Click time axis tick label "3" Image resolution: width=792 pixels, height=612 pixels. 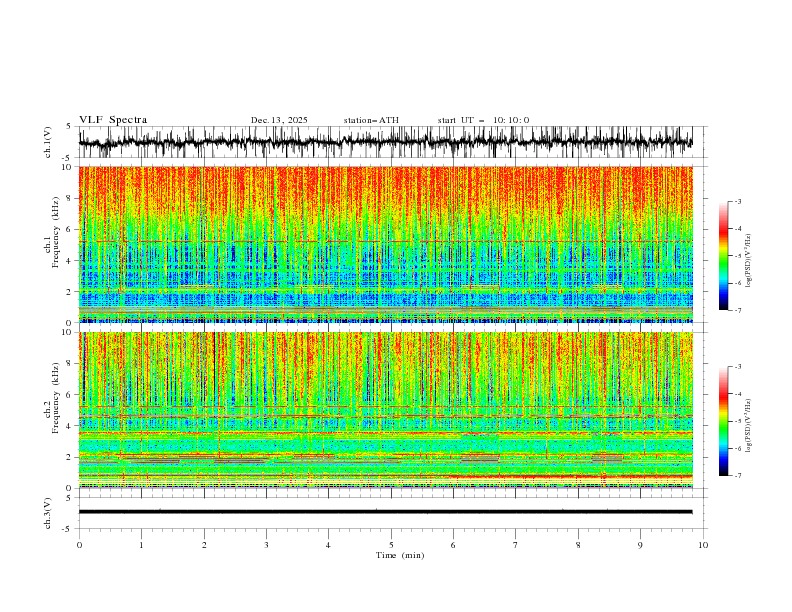click(x=266, y=545)
